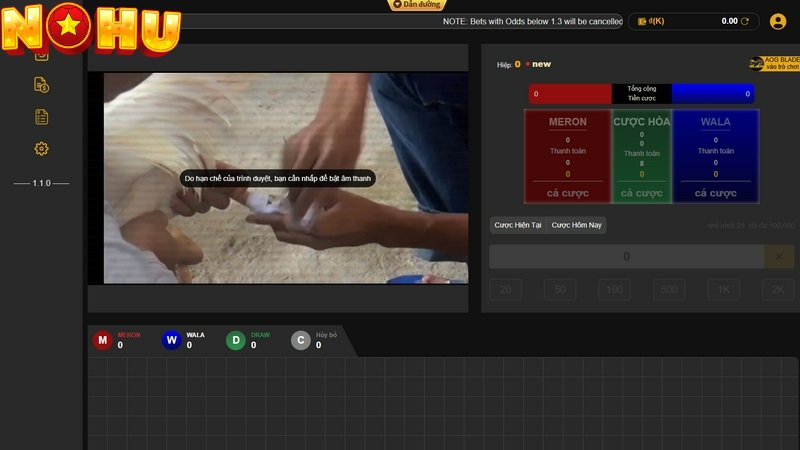The height and width of the screenshot is (450, 800).
Task: Click the red Meron total bet bar
Action: point(570,94)
